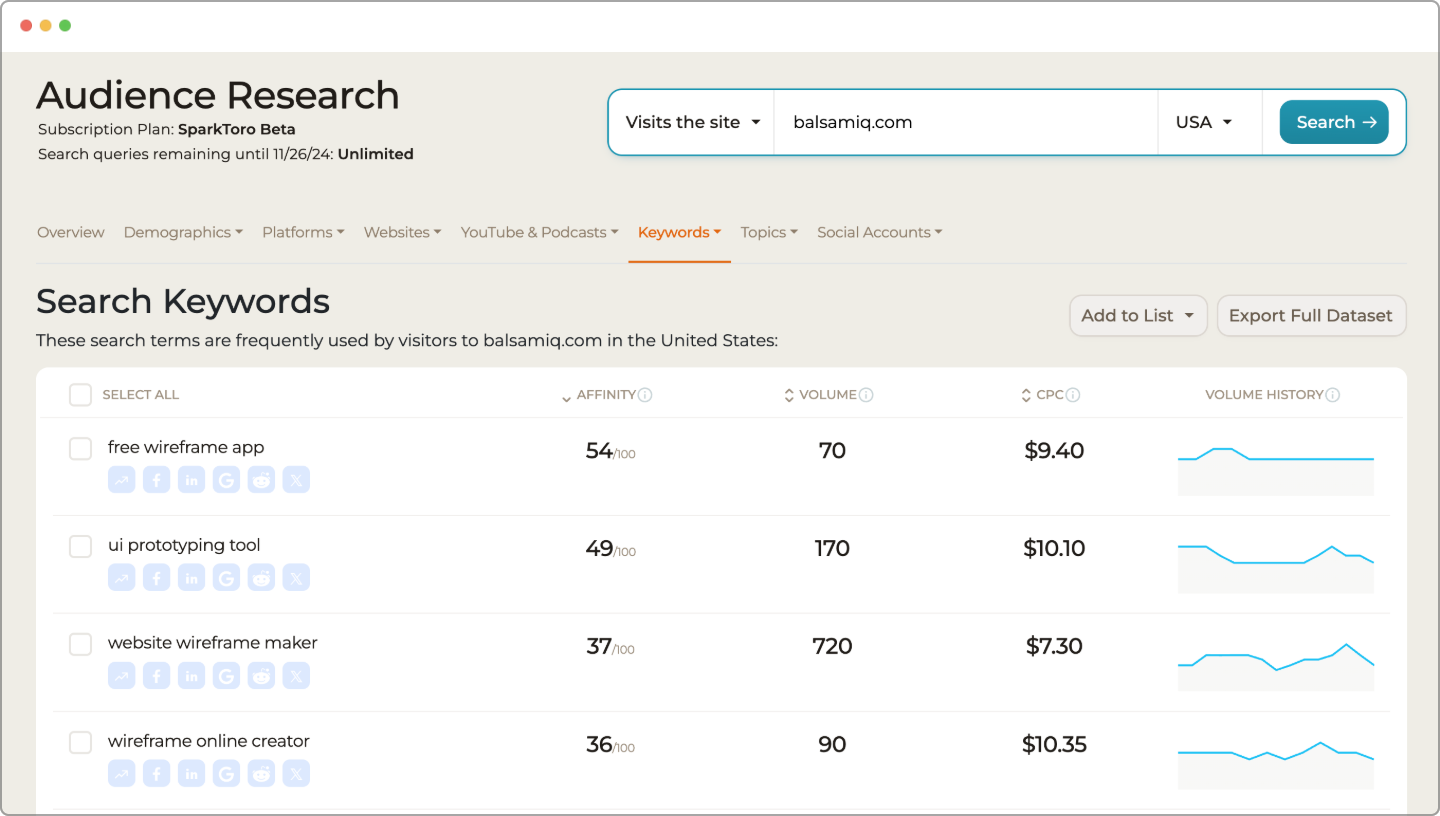This screenshot has height=816, width=1440.
Task: Expand the Social Accounts menu
Action: (880, 232)
